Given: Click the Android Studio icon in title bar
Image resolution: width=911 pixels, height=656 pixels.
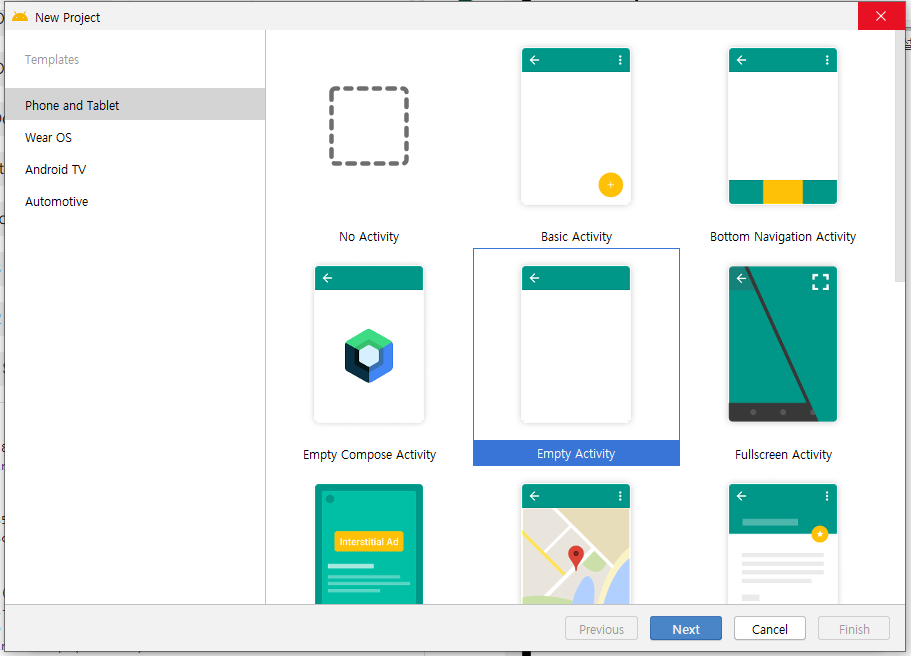Looking at the screenshot, I should tap(20, 17).
